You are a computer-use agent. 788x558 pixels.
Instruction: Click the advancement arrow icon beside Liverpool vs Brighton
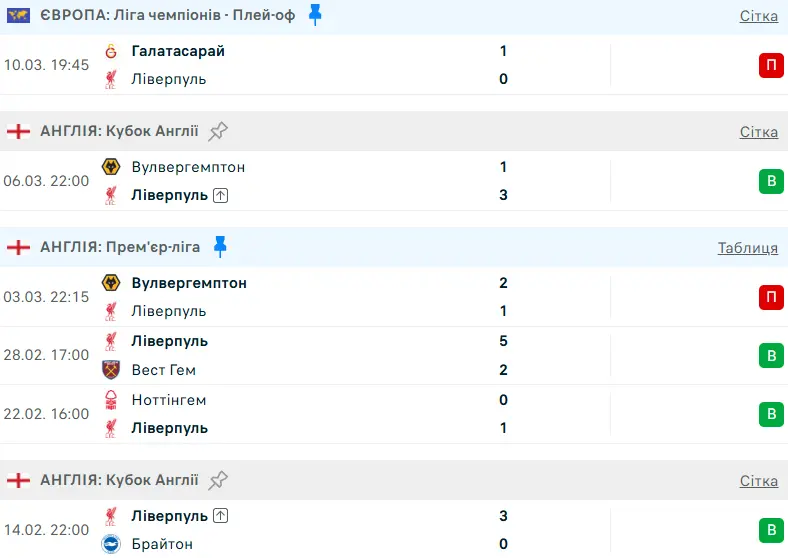pyautogui.click(x=221, y=516)
